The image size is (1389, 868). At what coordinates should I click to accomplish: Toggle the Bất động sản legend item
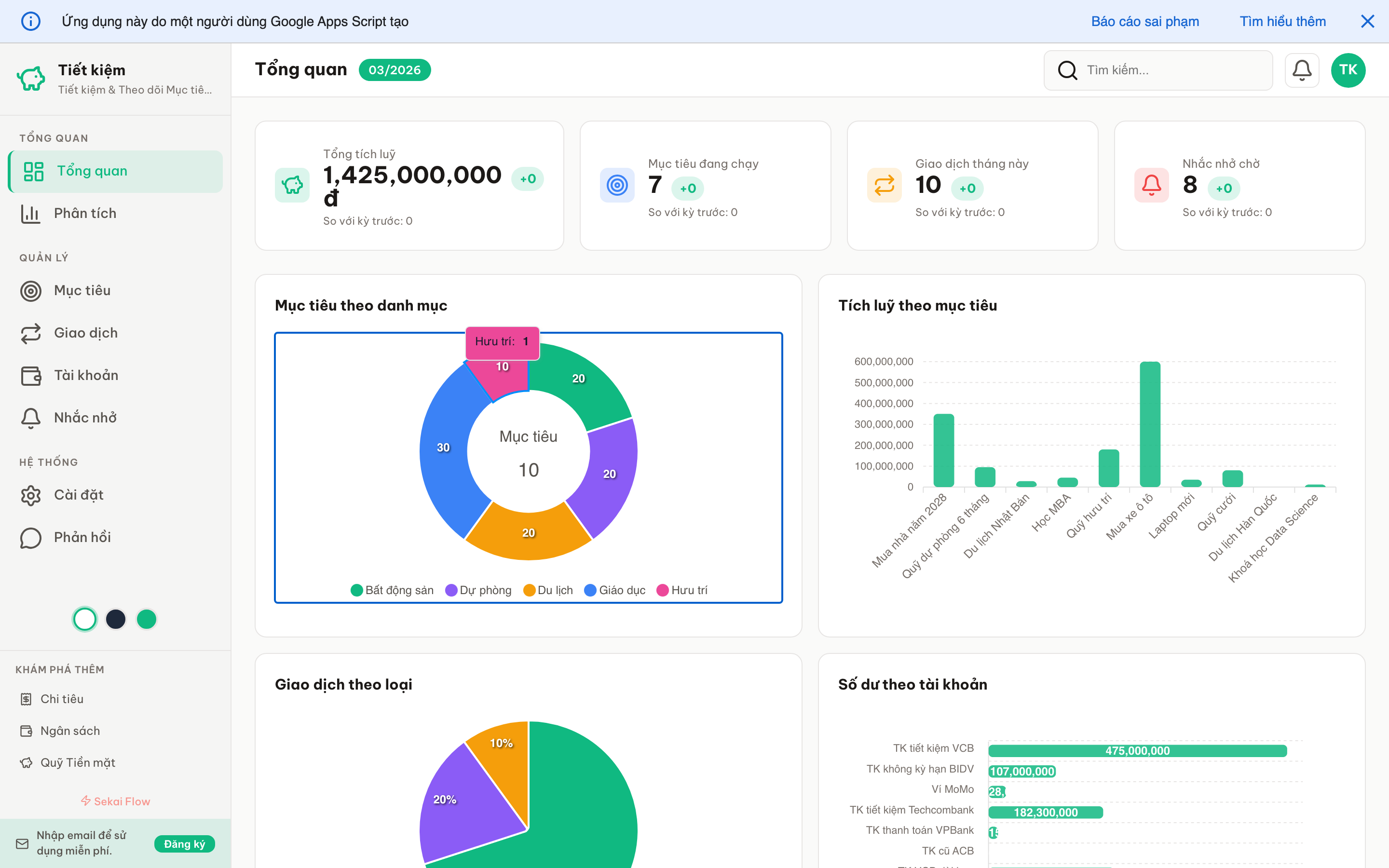tap(392, 590)
